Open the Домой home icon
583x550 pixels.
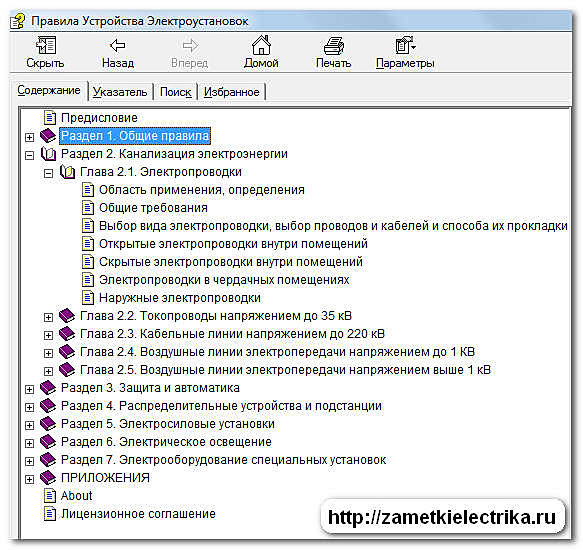click(261, 45)
